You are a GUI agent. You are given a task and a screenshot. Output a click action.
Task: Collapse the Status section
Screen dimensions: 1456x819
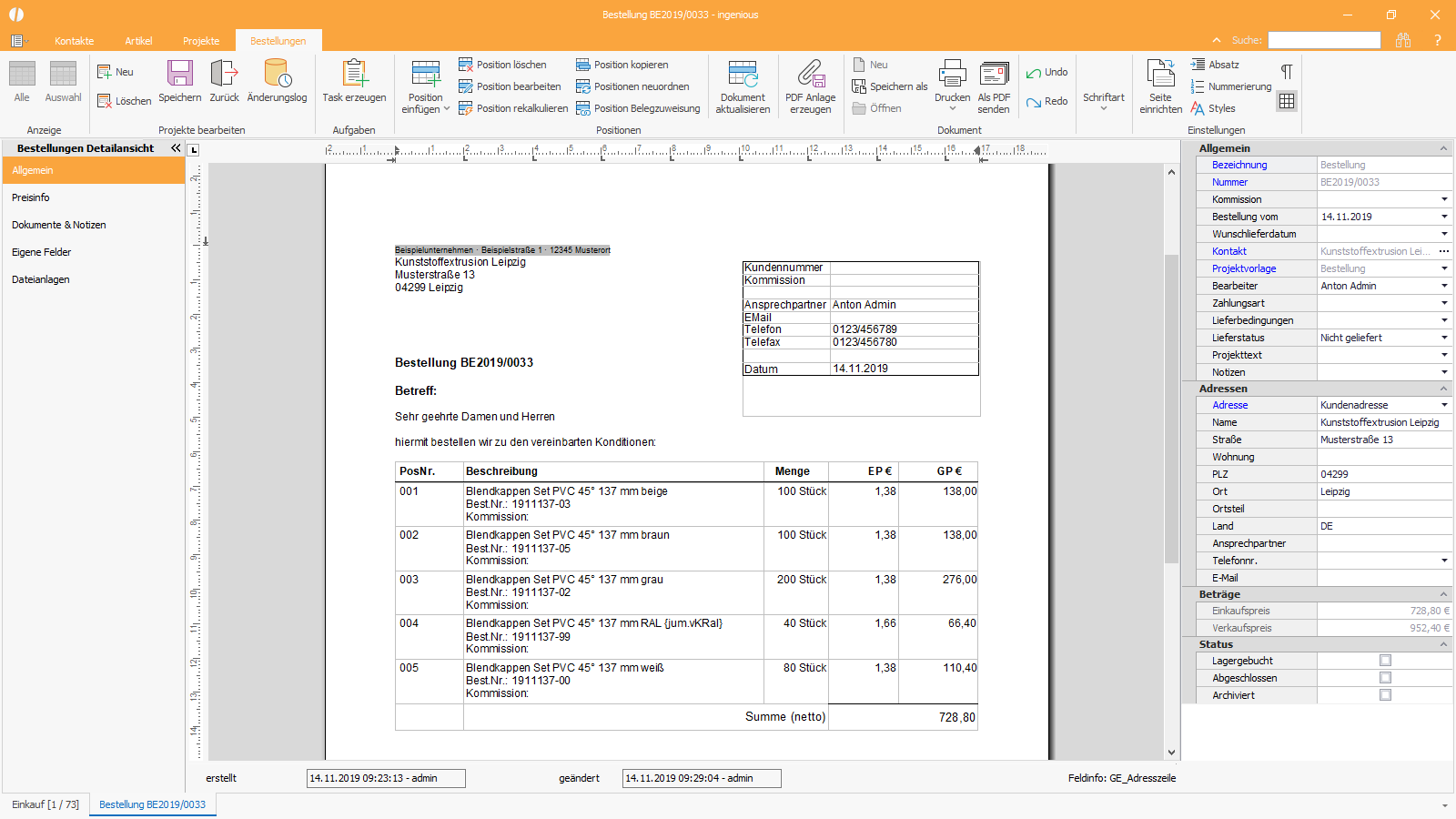click(x=1443, y=644)
